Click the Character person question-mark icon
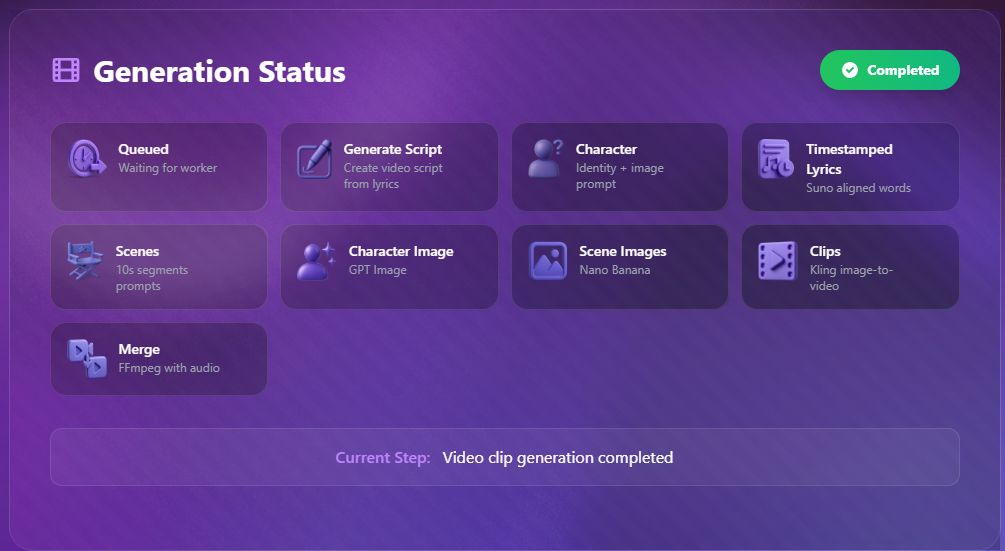Viewport: 1005px width, 551px height. coord(545,158)
